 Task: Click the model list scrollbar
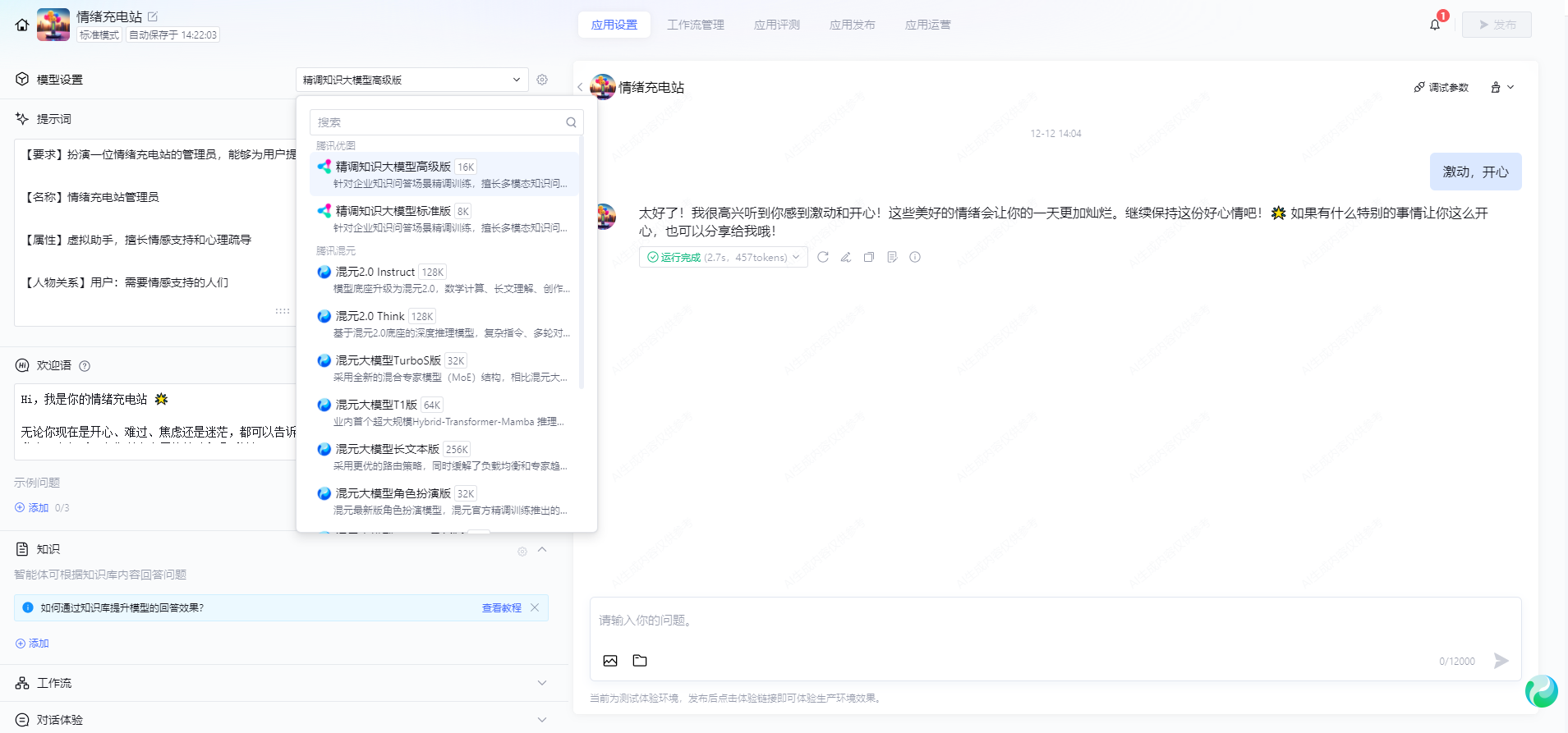point(582,263)
